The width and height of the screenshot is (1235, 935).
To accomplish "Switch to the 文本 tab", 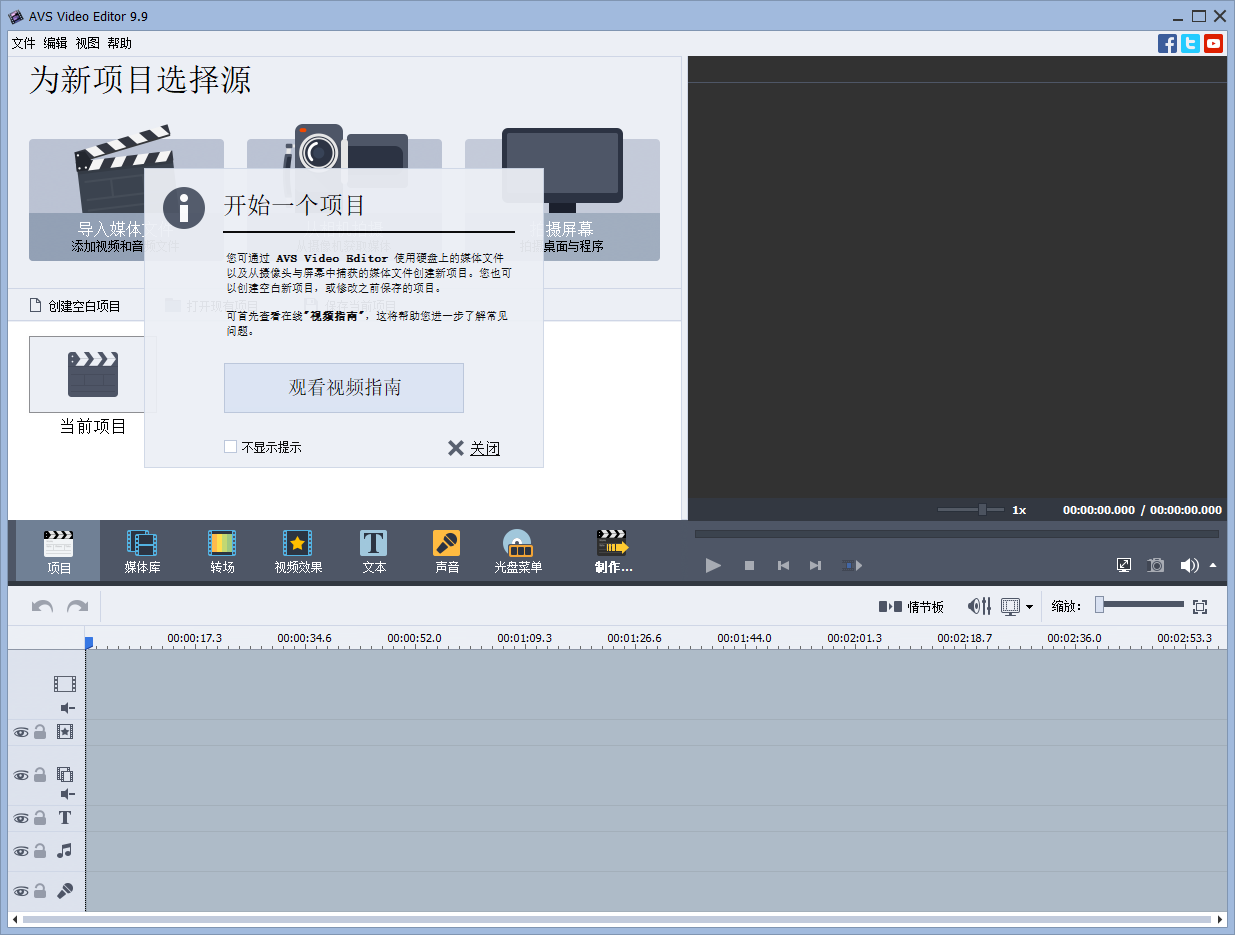I will (x=374, y=551).
